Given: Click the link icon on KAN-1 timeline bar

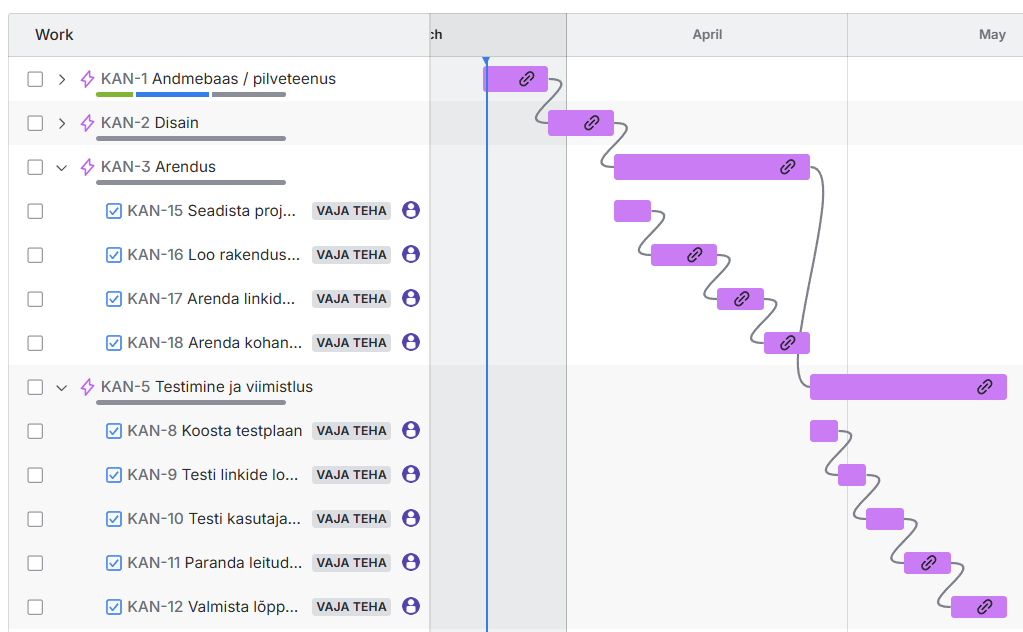Looking at the screenshot, I should (527, 79).
